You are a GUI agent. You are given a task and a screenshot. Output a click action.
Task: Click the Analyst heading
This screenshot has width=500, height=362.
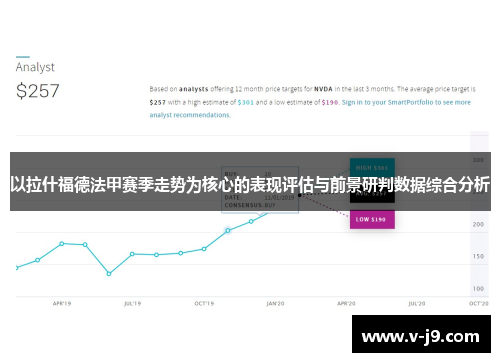pyautogui.click(x=35, y=67)
